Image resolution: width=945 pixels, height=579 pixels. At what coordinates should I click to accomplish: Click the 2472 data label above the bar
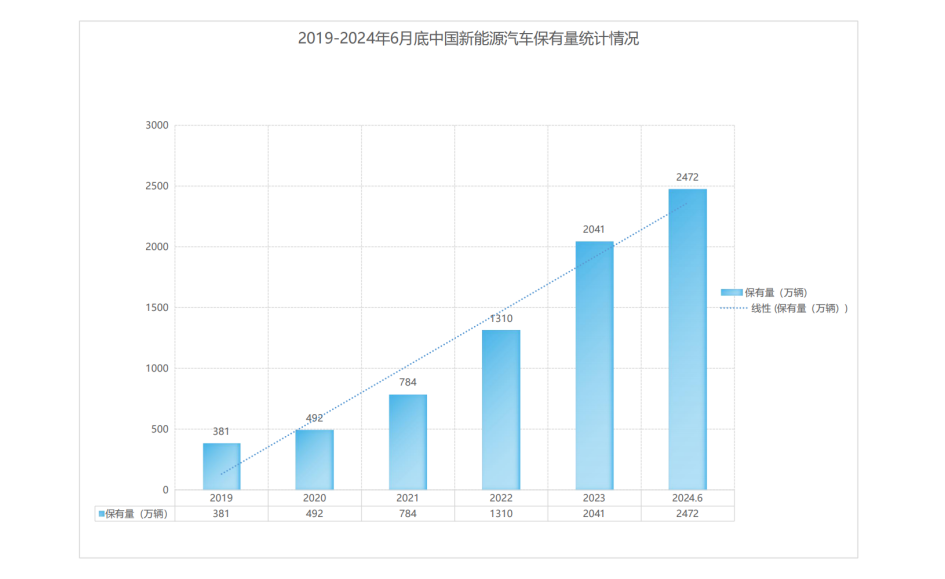coord(687,177)
